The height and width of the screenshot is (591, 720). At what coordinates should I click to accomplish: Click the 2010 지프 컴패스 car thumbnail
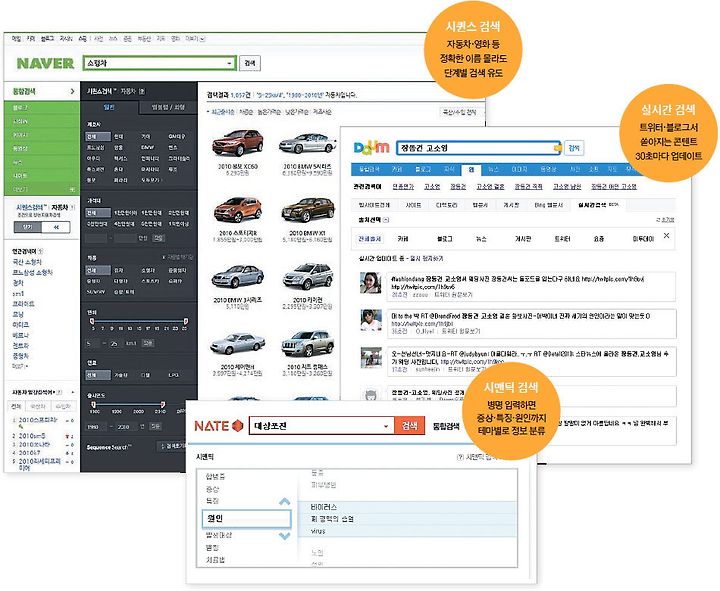pyautogui.click(x=308, y=343)
